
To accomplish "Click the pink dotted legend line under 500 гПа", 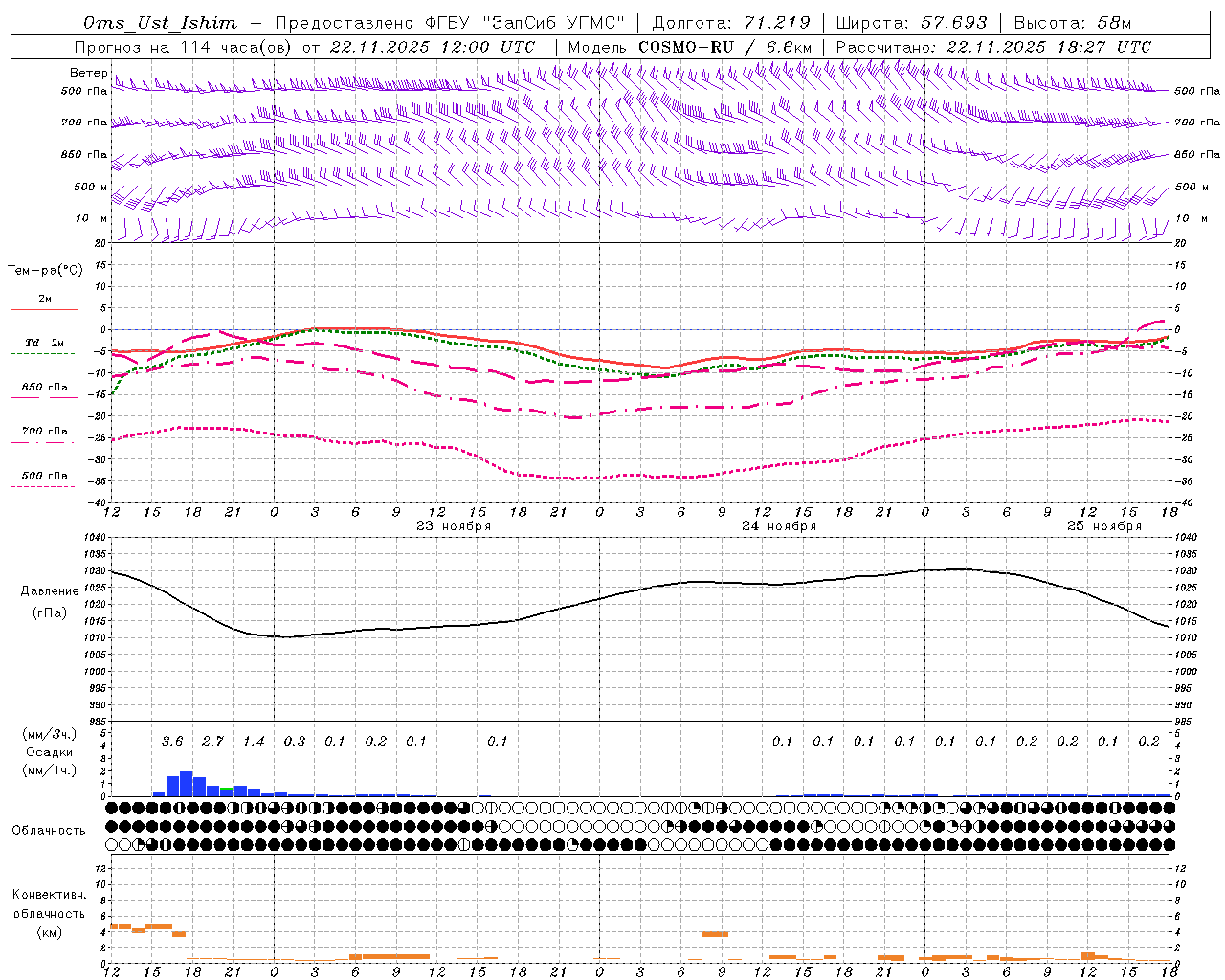I will [x=43, y=487].
